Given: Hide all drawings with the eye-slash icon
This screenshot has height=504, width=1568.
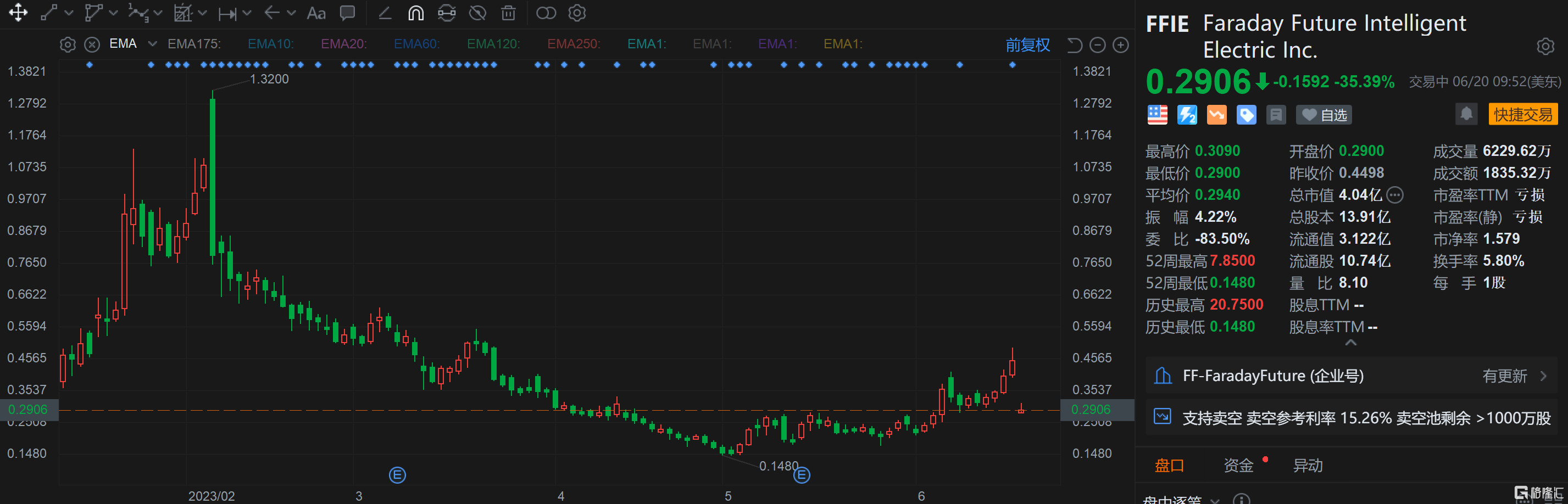Looking at the screenshot, I should (478, 13).
